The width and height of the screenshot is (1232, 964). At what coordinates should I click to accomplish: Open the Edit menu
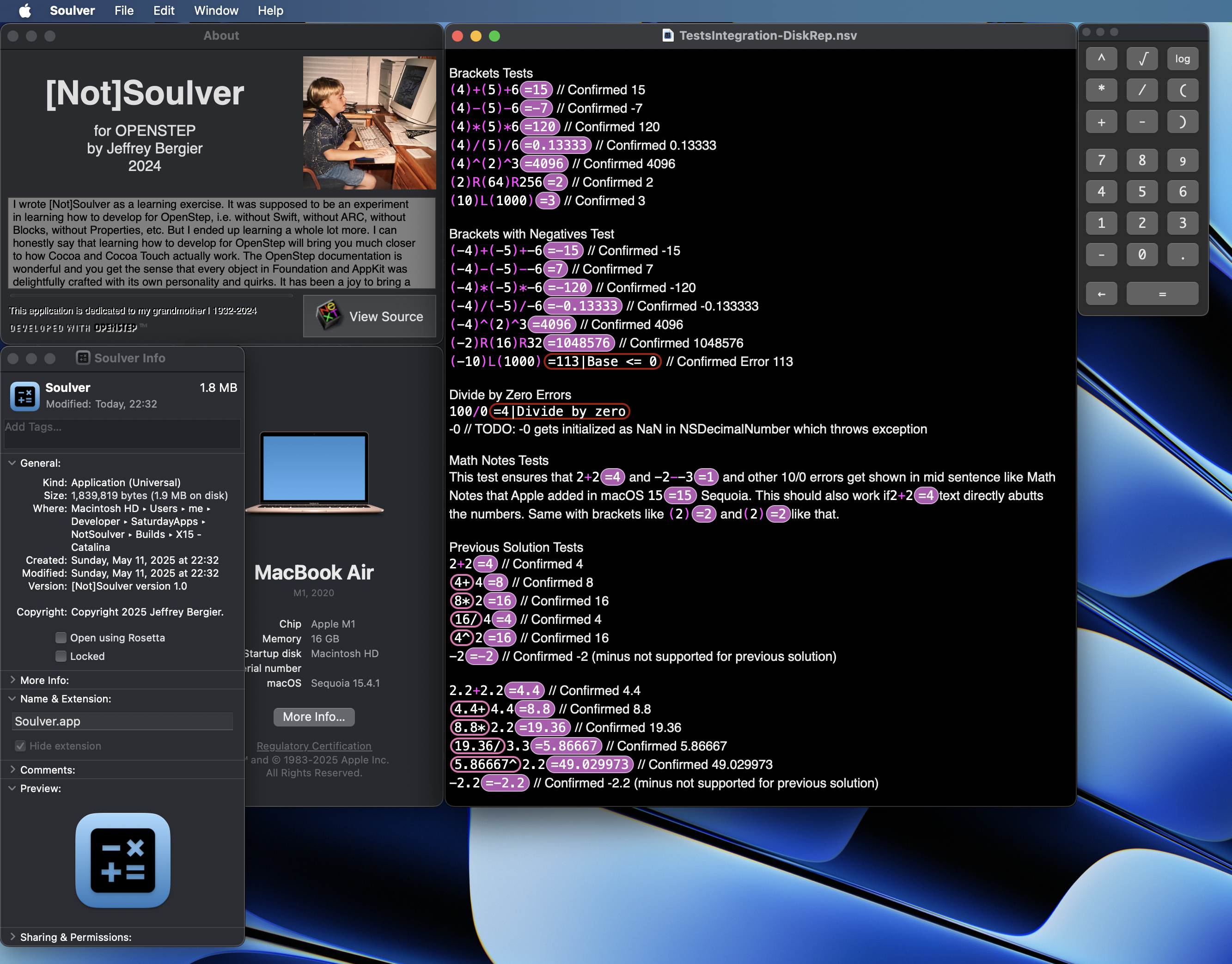164,11
